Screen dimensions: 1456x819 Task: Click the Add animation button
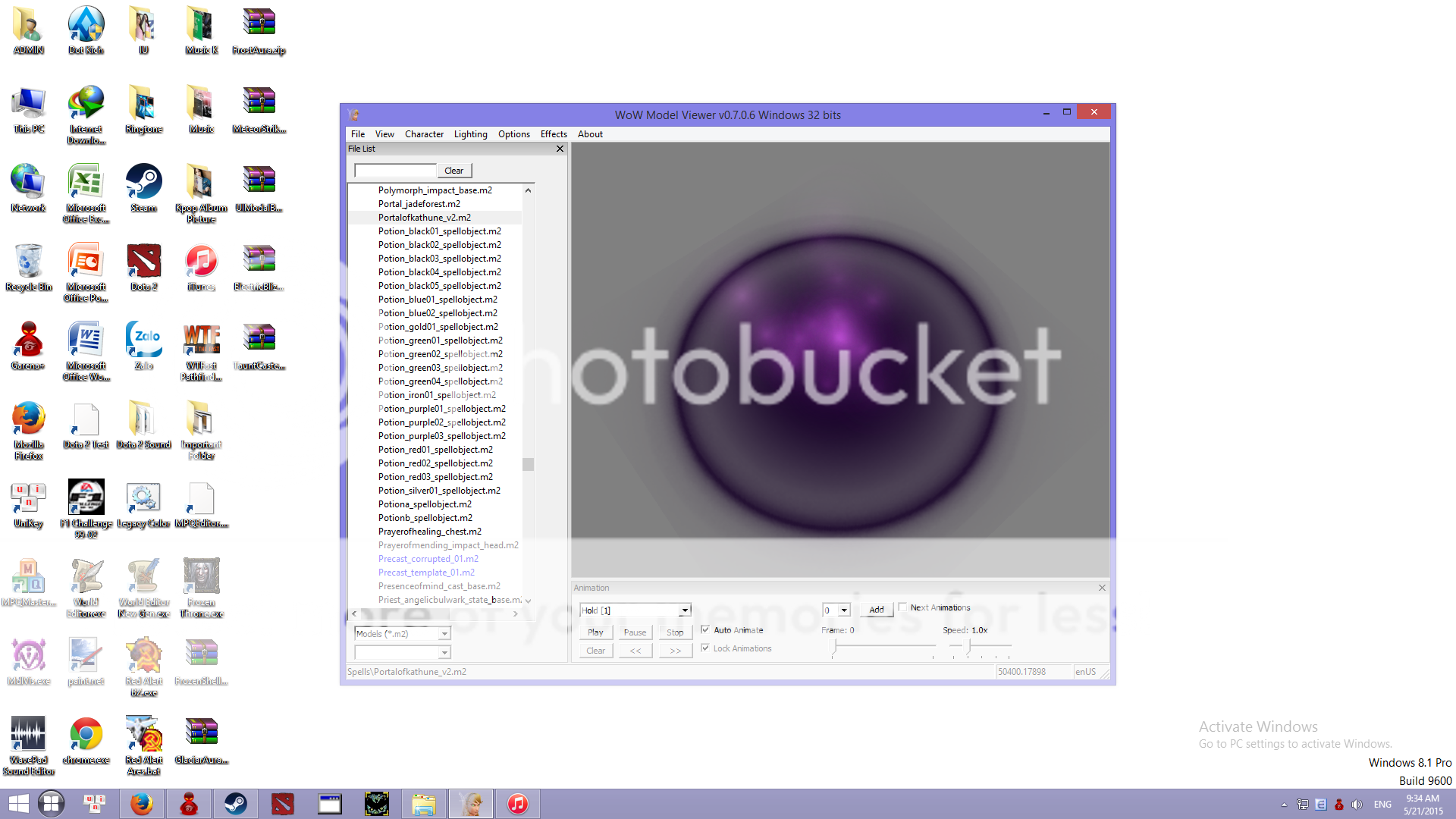pos(876,610)
